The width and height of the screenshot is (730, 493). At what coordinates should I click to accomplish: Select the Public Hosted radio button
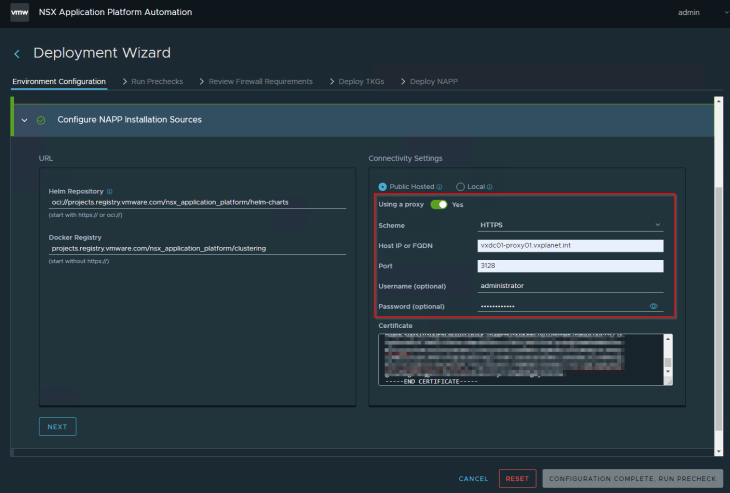point(383,187)
